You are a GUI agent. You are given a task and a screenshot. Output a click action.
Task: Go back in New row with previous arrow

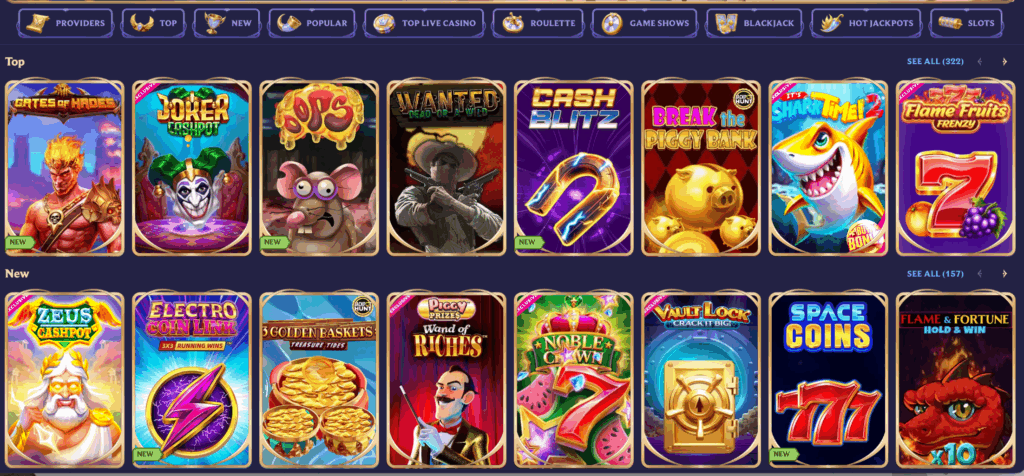point(980,274)
